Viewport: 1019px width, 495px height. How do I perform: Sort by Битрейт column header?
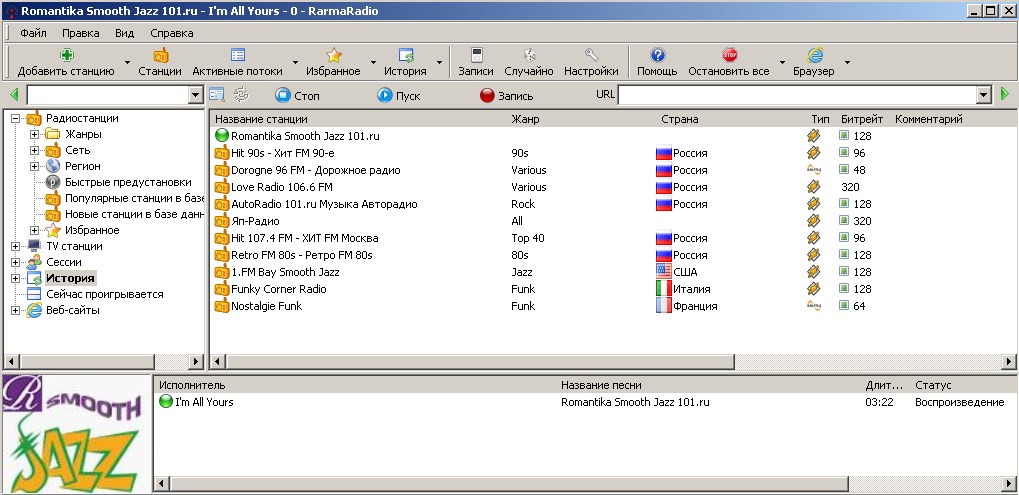click(x=863, y=119)
